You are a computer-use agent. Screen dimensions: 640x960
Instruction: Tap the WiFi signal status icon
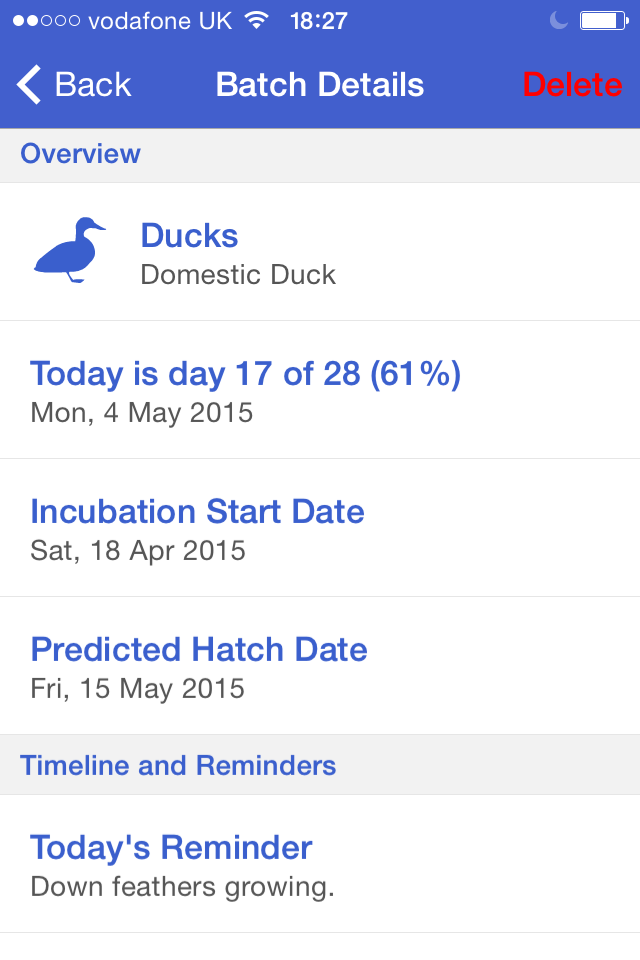point(257,20)
